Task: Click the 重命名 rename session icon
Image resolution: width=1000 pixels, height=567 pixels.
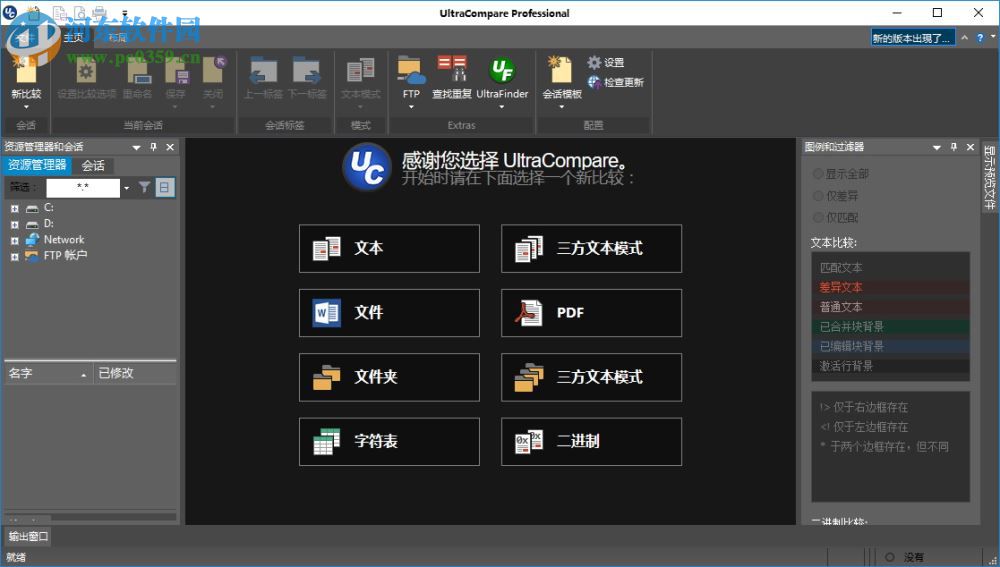Action: 137,71
